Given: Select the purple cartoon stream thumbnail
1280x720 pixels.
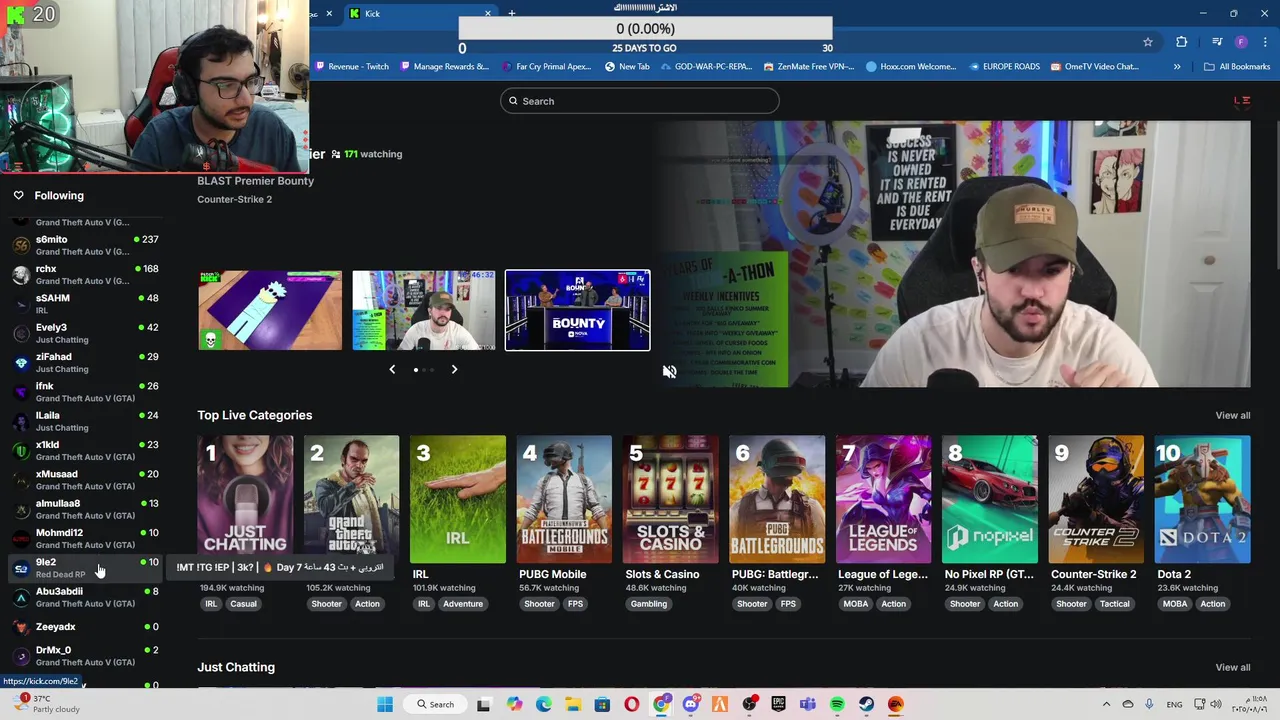Looking at the screenshot, I should [270, 310].
